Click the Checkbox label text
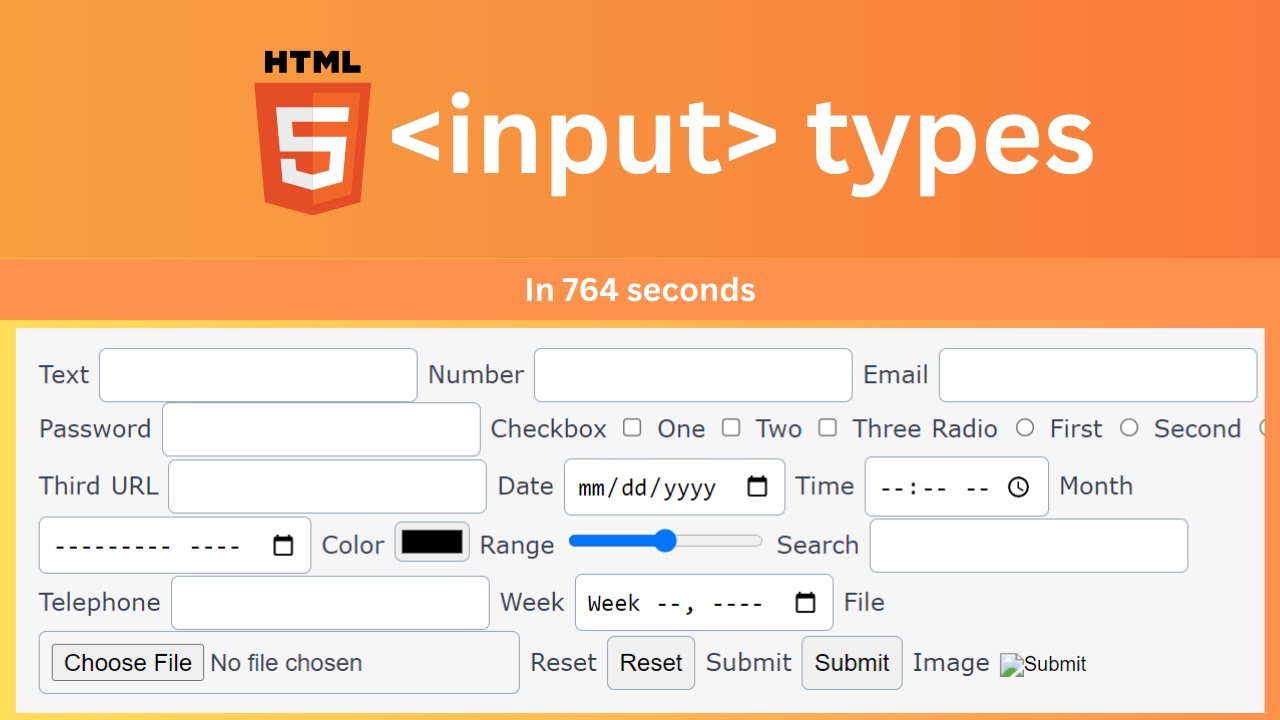The width and height of the screenshot is (1280, 720). [x=548, y=429]
